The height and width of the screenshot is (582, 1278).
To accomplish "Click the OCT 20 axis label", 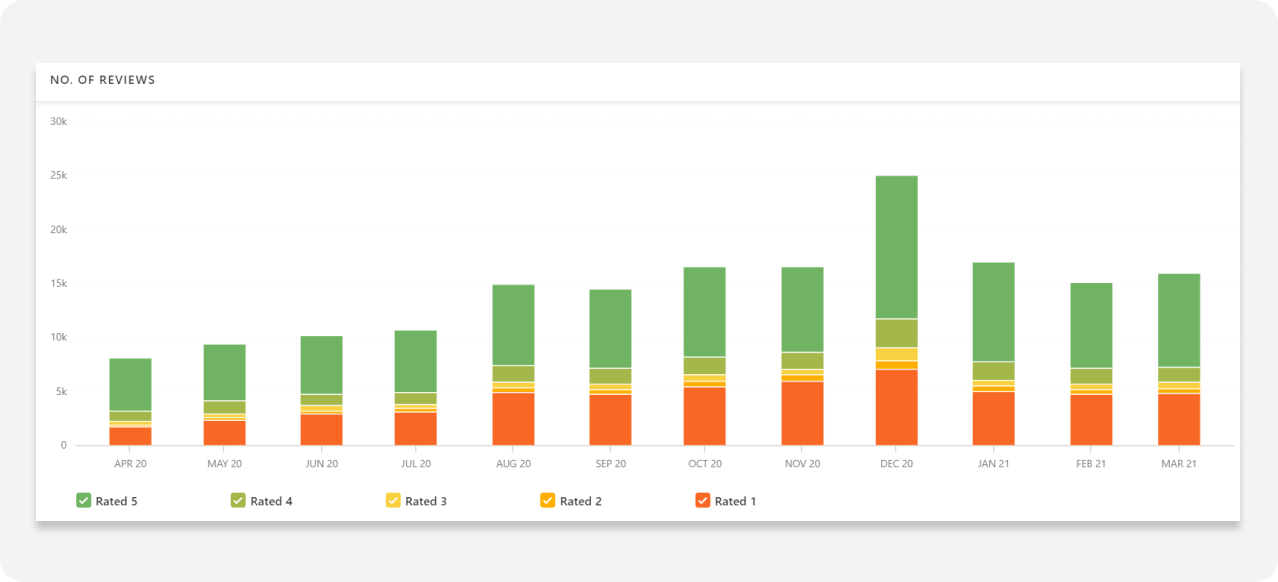I will tap(705, 464).
